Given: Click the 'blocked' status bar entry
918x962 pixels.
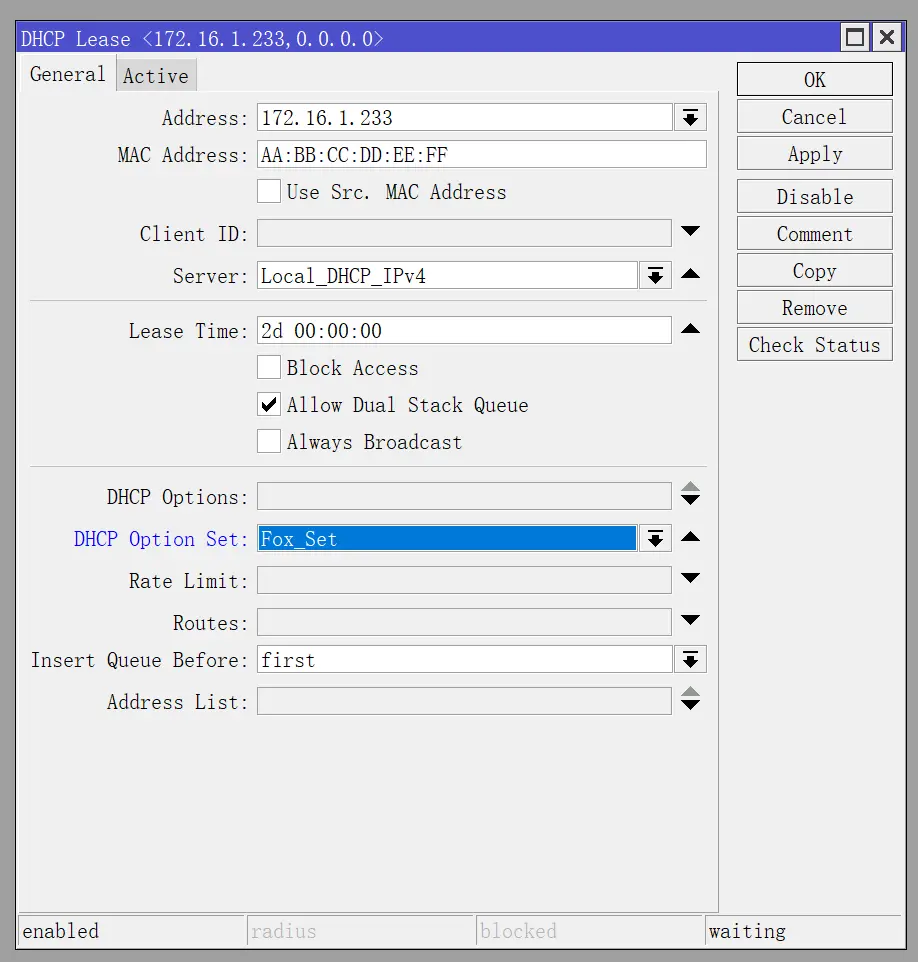Looking at the screenshot, I should coord(589,931).
